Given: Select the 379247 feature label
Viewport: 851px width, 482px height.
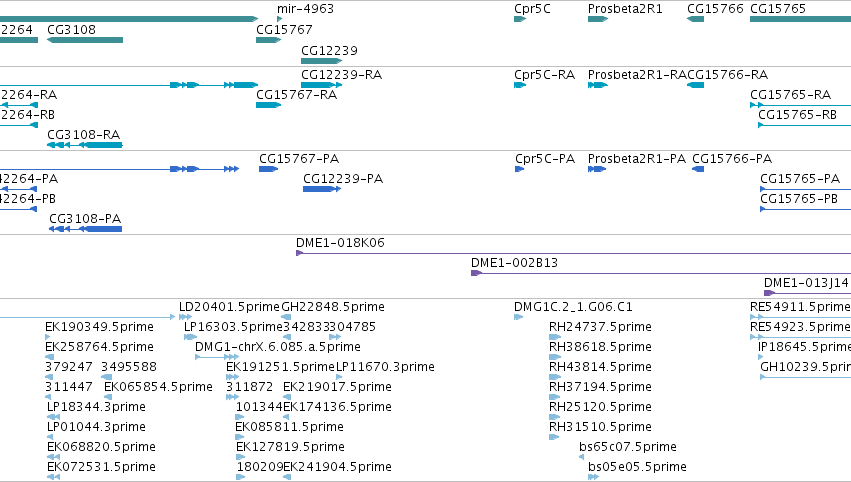Looking at the screenshot, I should click(68, 367).
